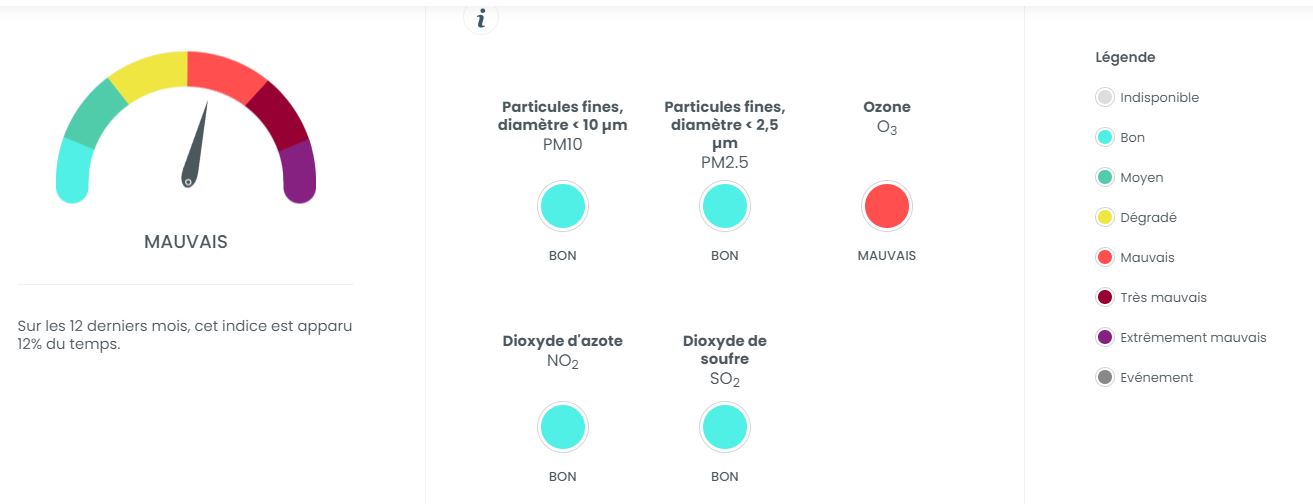
Task: Click the Extrêmement mauvais purple dot
Action: (x=1105, y=338)
